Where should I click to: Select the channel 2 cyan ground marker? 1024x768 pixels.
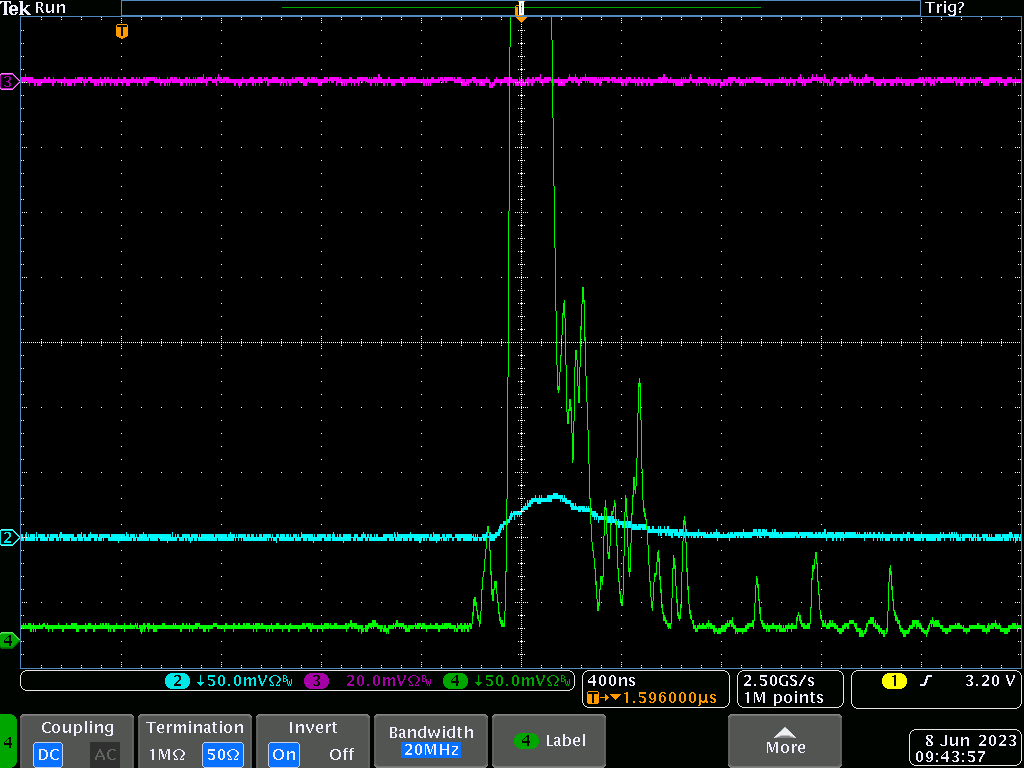(x=8, y=537)
